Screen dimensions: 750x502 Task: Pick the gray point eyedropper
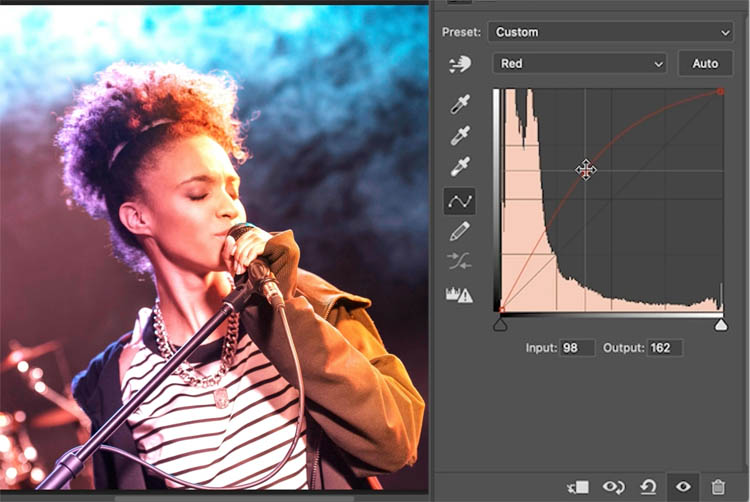tap(460, 135)
